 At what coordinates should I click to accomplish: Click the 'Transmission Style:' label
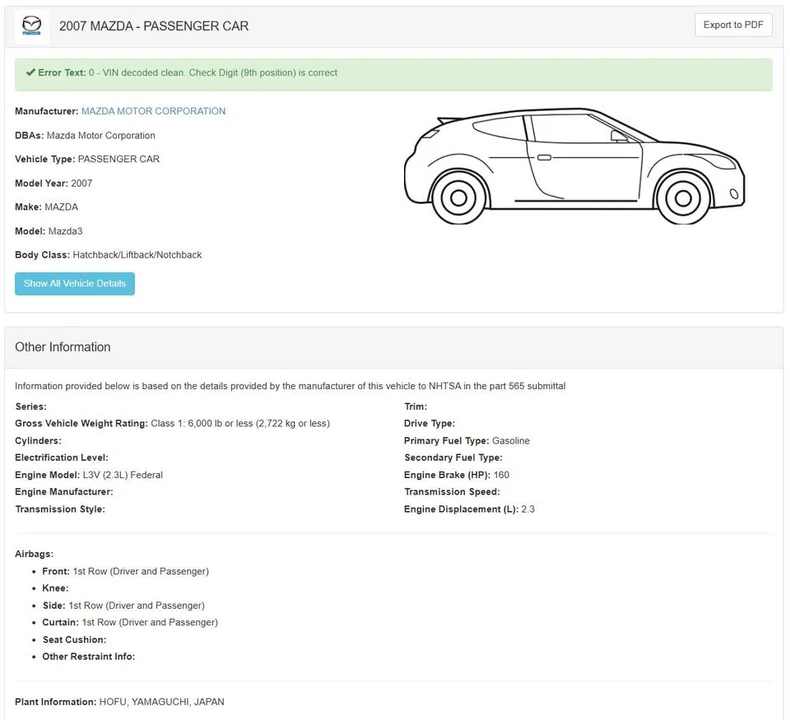click(x=60, y=509)
